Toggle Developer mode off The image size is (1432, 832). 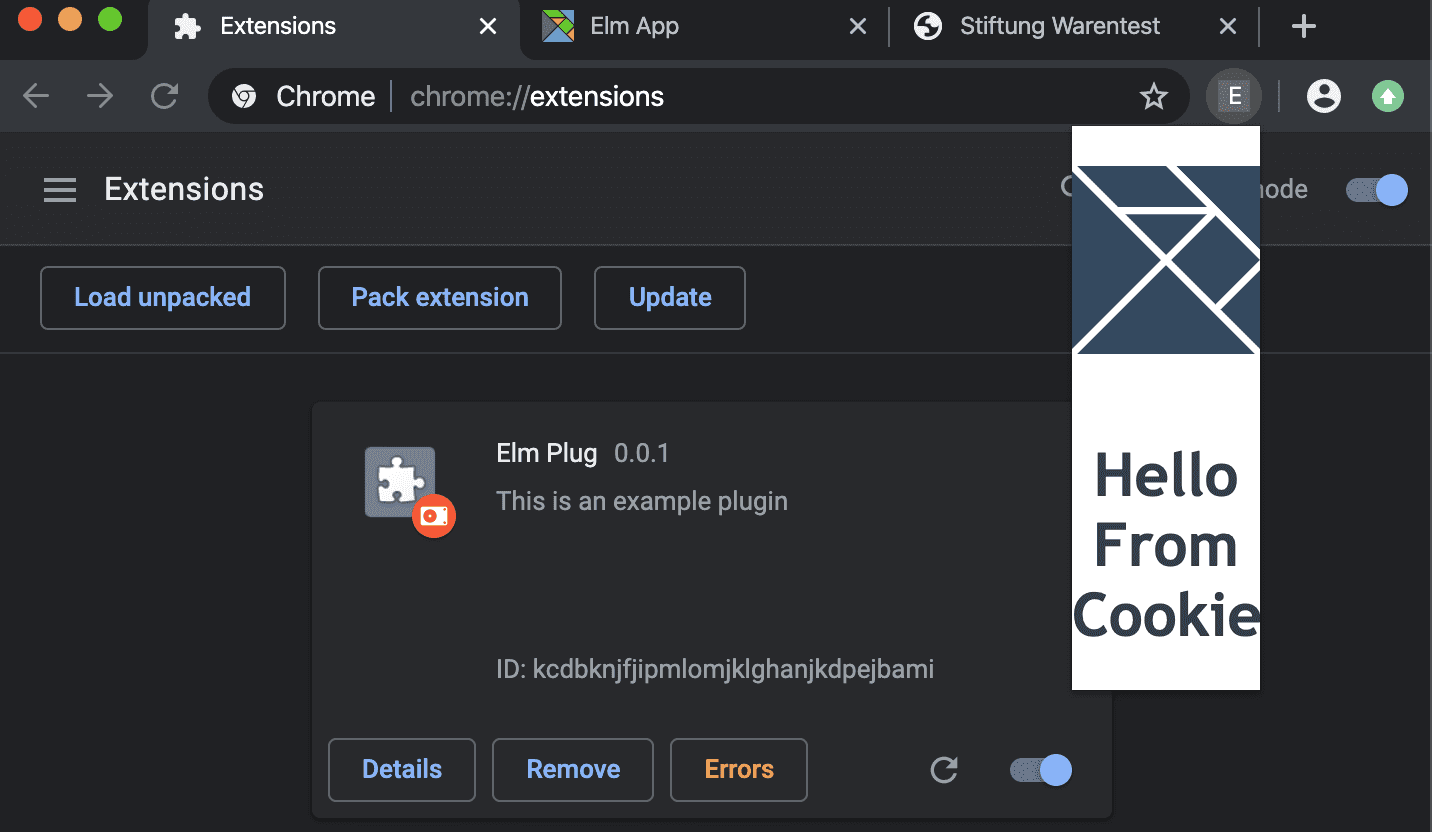coord(1377,190)
